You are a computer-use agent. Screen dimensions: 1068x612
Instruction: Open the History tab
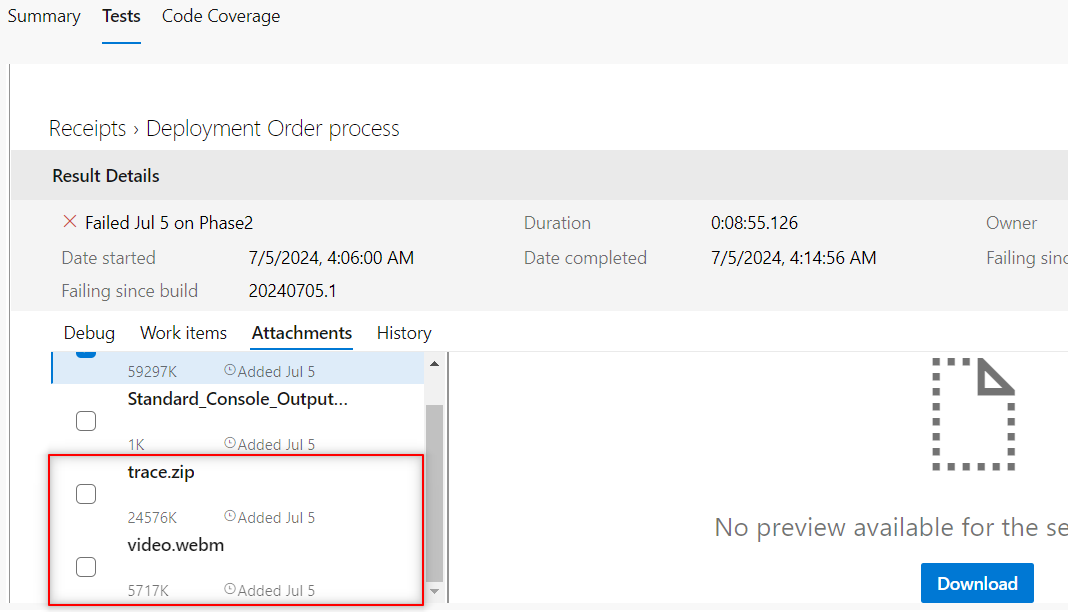pos(404,333)
